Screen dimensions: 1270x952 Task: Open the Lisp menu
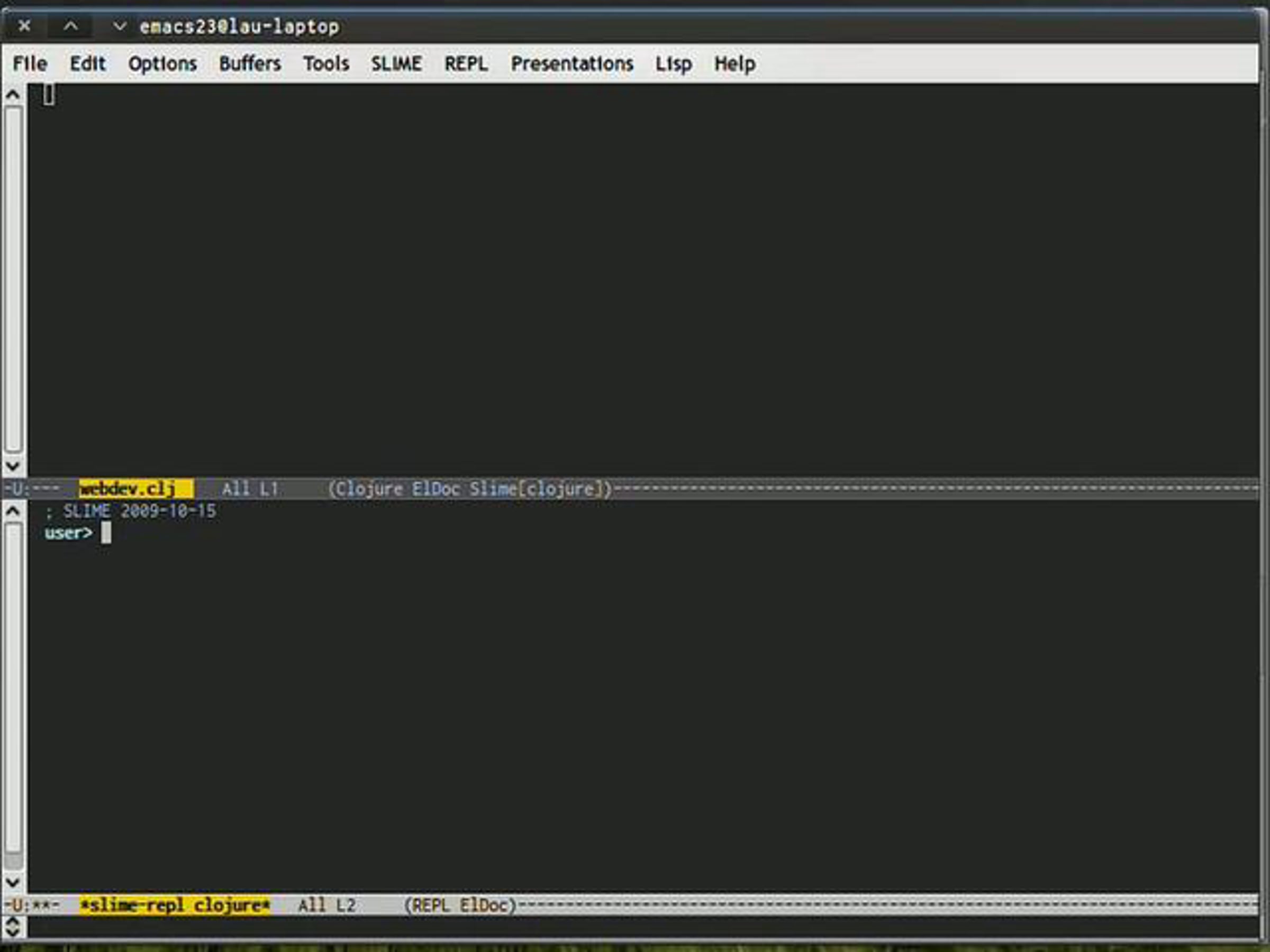tap(674, 63)
